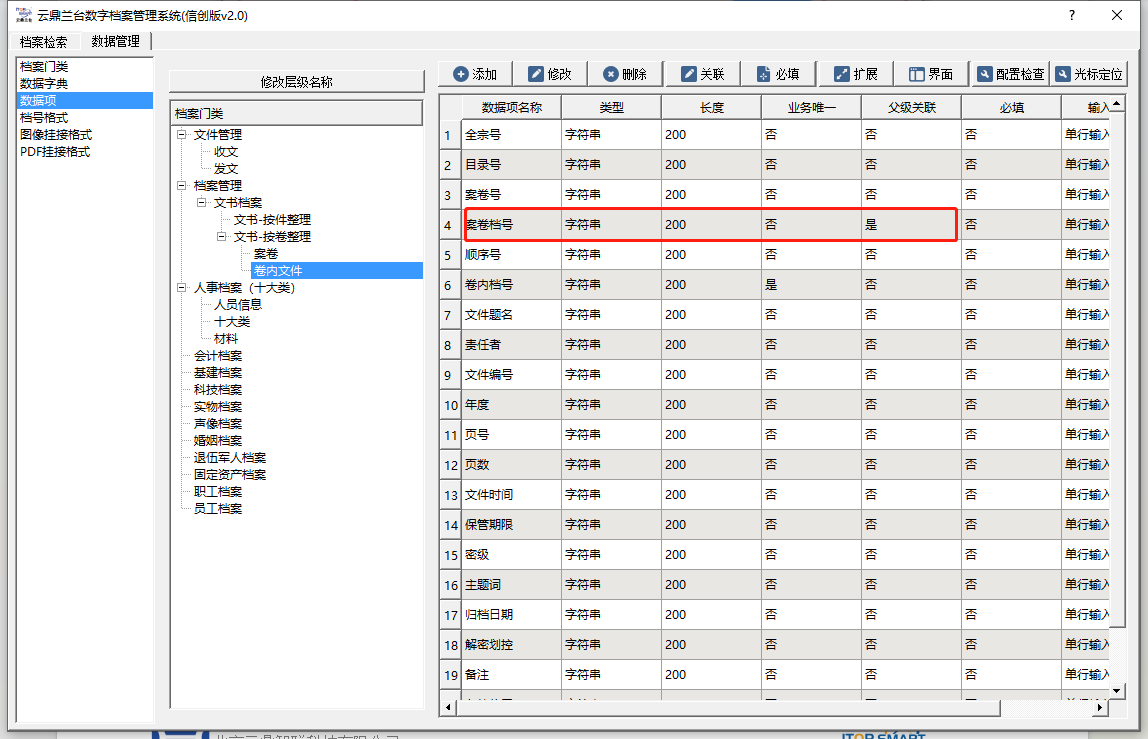Click the 删除 (Delete) x icon
Screen dimensions: 1148x739
(610, 74)
